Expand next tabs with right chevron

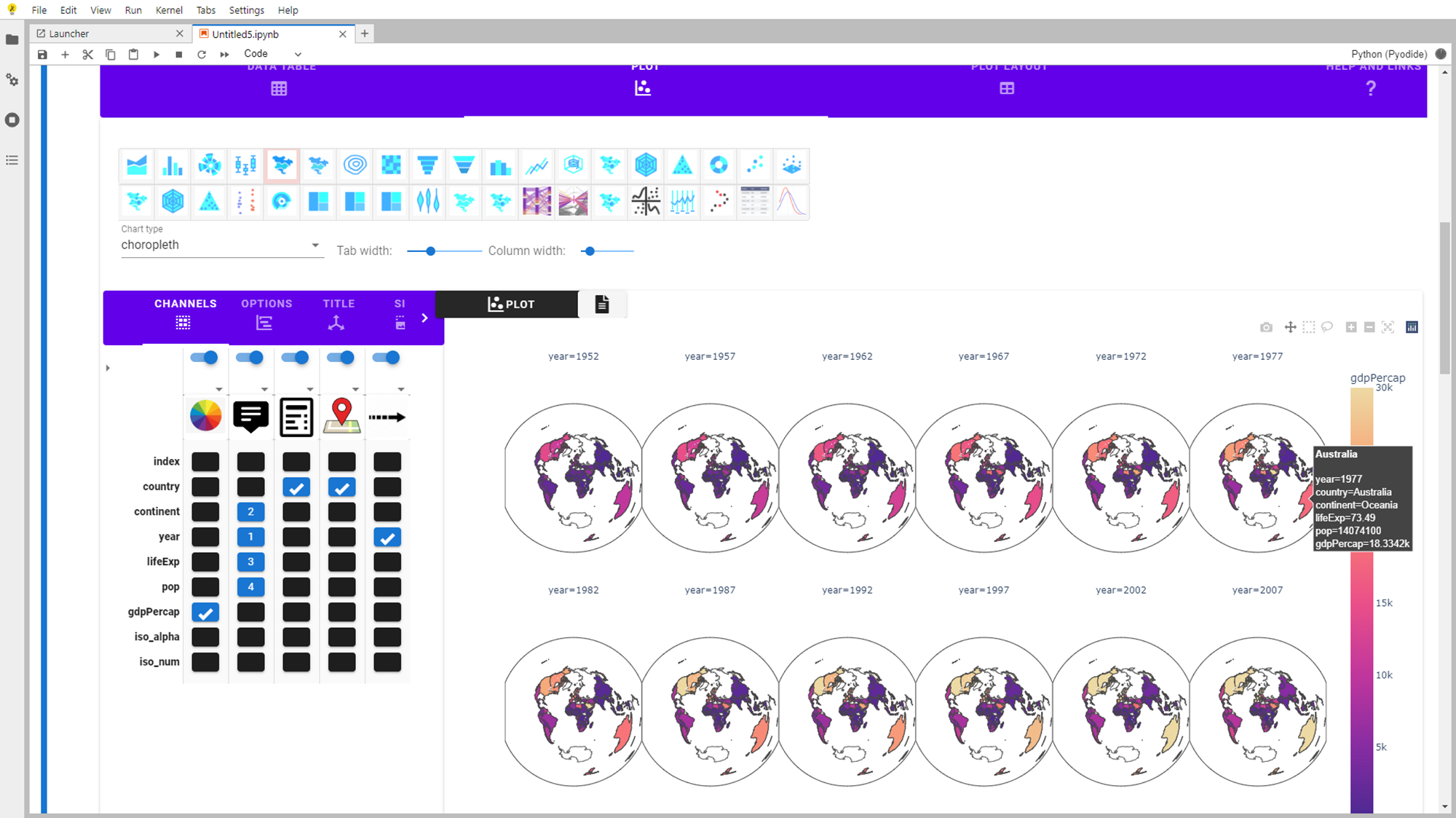click(424, 318)
